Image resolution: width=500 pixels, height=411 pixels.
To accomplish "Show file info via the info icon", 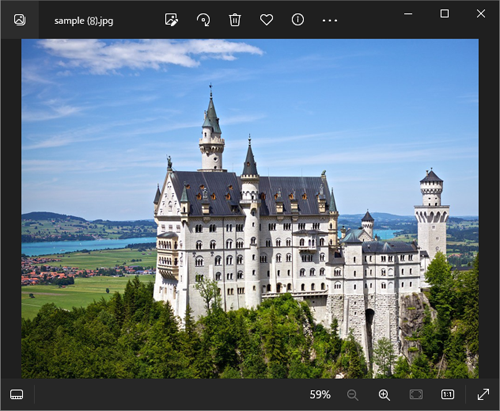I will [x=298, y=20].
